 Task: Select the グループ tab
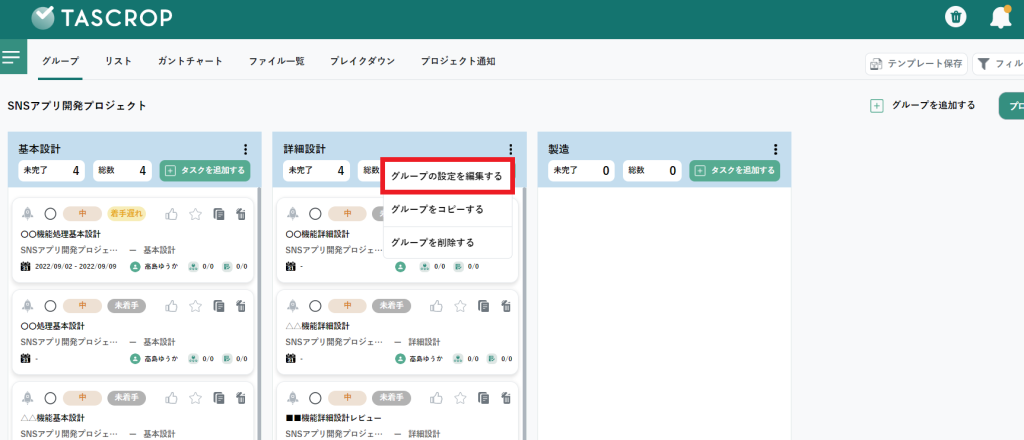tap(60, 61)
